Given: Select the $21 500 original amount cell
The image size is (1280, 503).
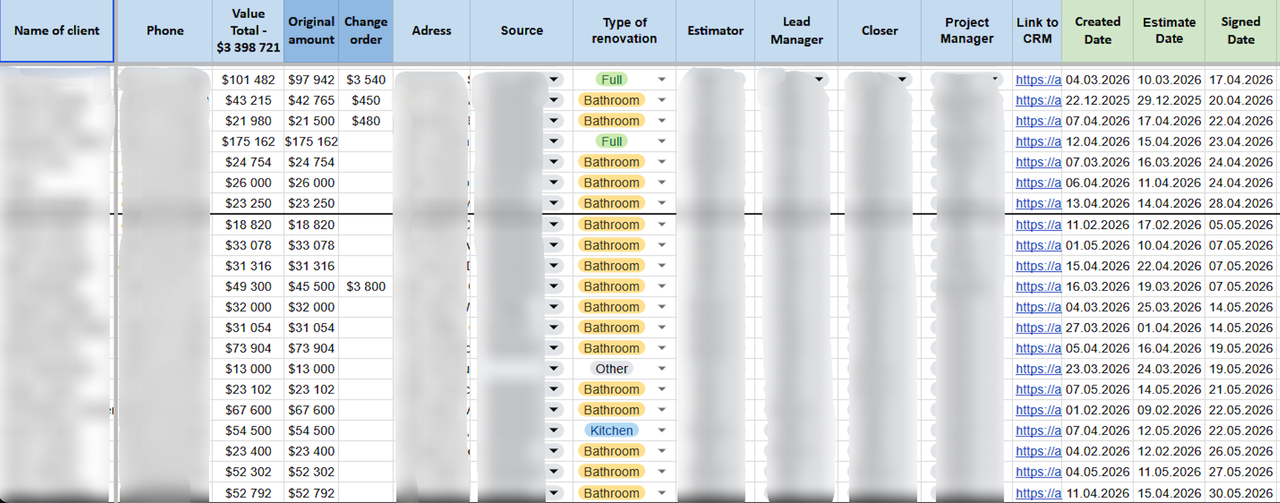Looking at the screenshot, I should pyautogui.click(x=311, y=121).
